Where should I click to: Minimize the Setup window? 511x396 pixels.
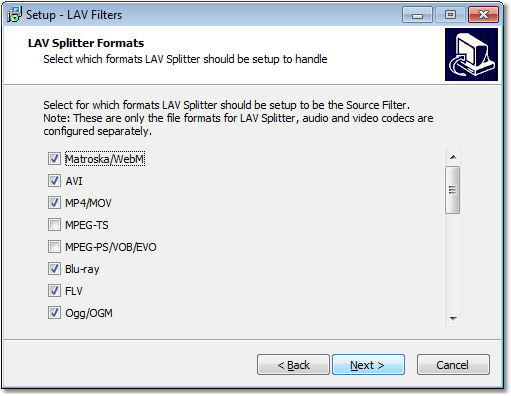pos(417,15)
